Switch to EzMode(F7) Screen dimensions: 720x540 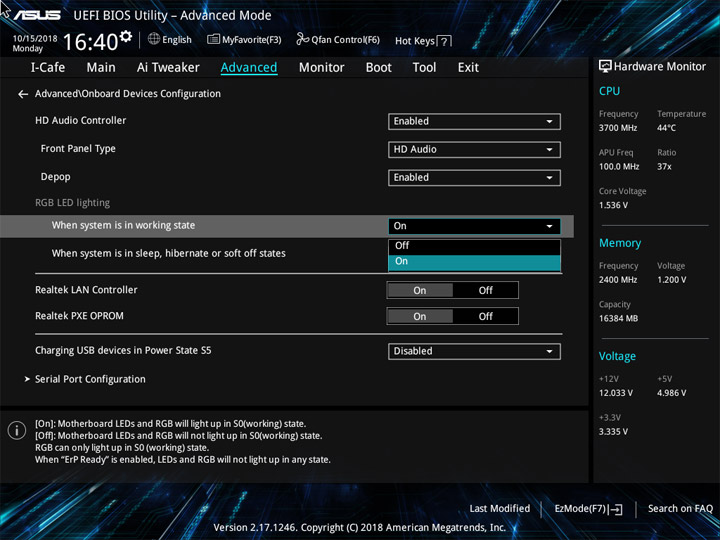(x=589, y=509)
